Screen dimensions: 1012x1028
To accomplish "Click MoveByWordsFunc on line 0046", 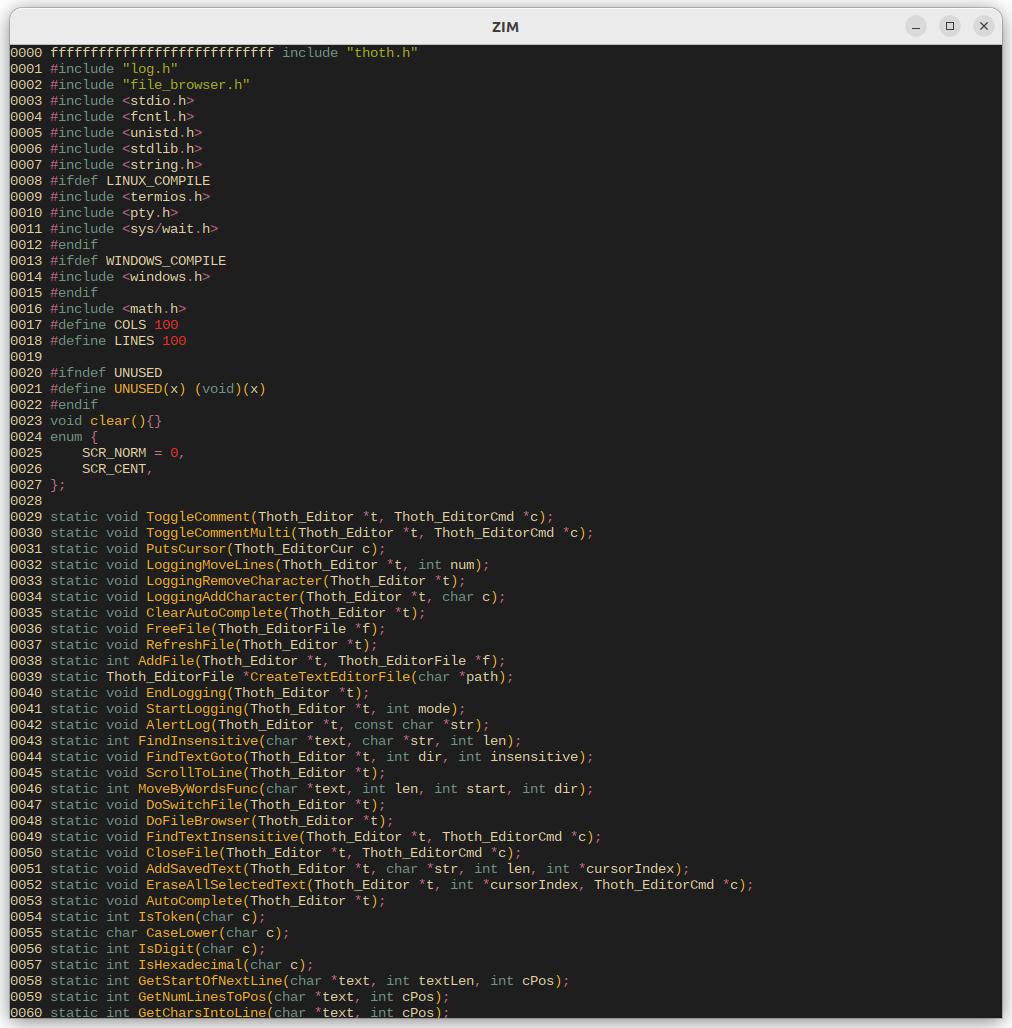I will pyautogui.click(x=198, y=788).
